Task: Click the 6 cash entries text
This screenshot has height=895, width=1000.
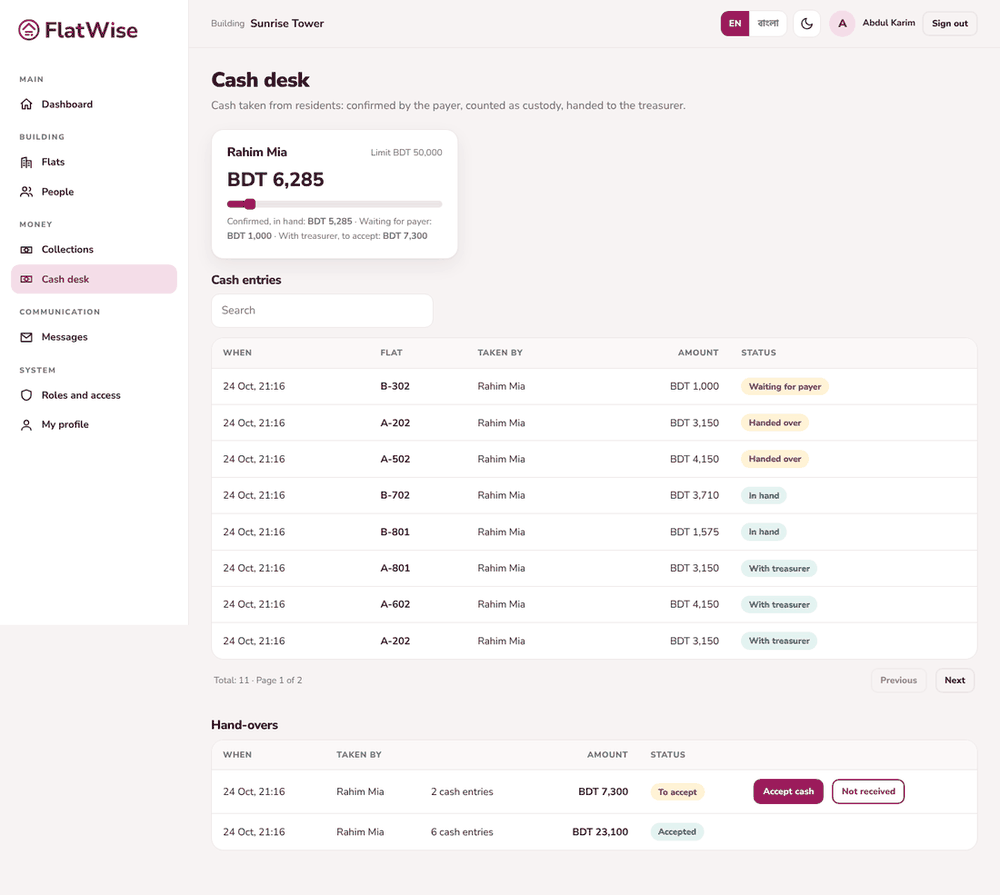Action: point(462,832)
